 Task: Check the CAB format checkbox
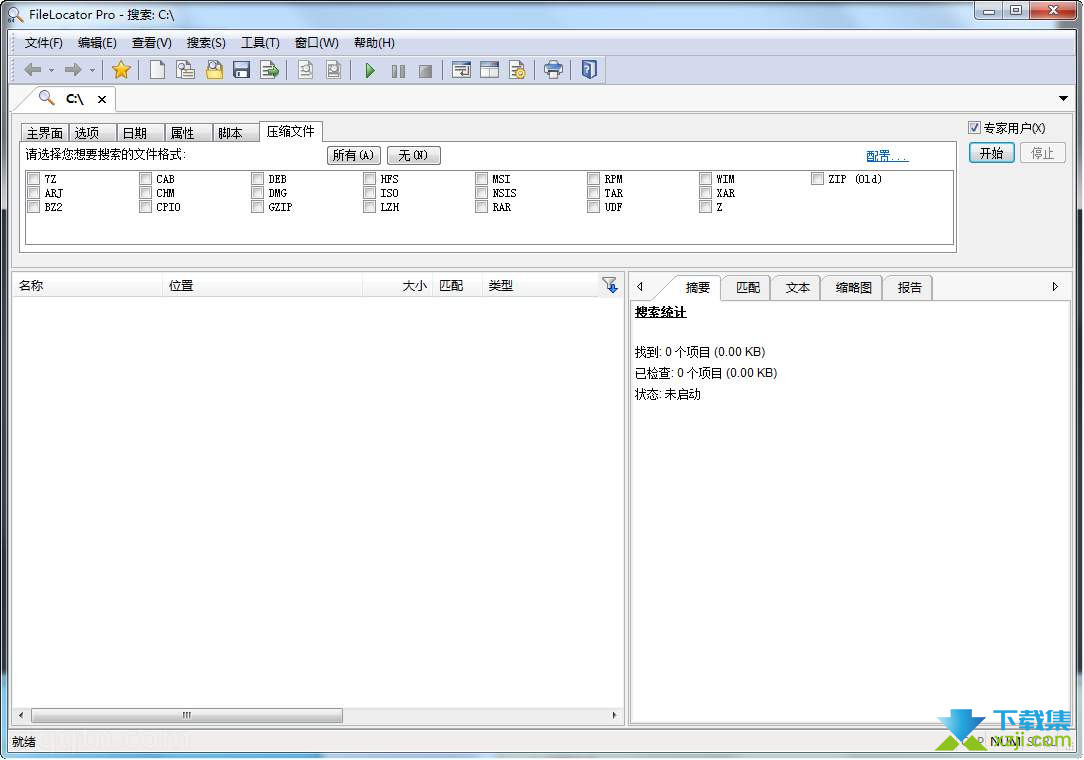145,178
